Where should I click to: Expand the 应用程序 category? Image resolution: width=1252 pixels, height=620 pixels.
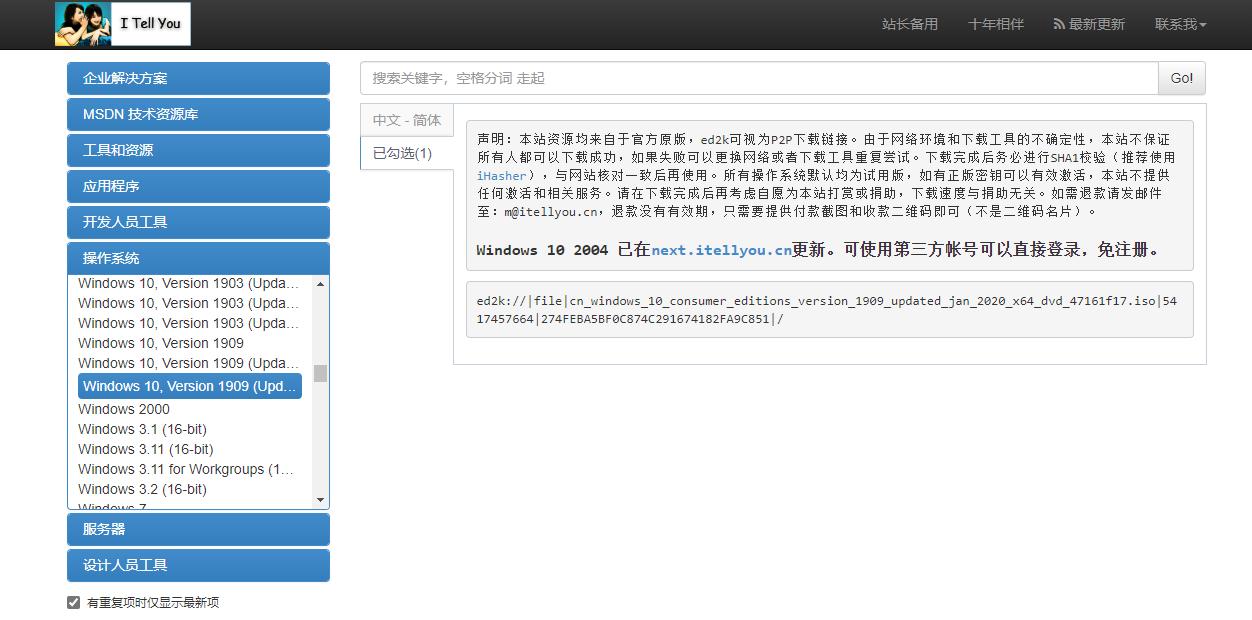click(x=198, y=186)
